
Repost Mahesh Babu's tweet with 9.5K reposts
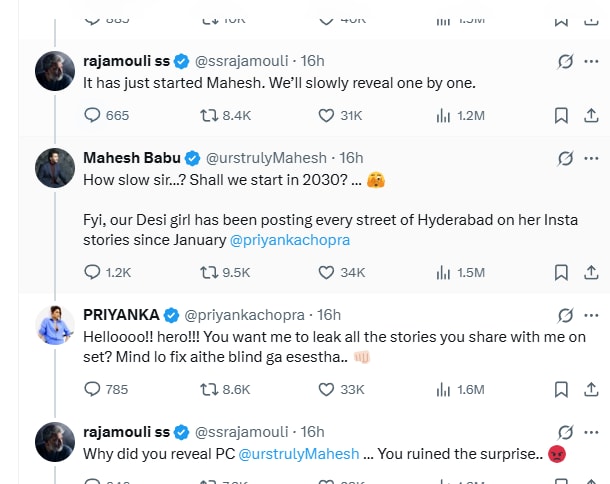[x=211, y=272]
